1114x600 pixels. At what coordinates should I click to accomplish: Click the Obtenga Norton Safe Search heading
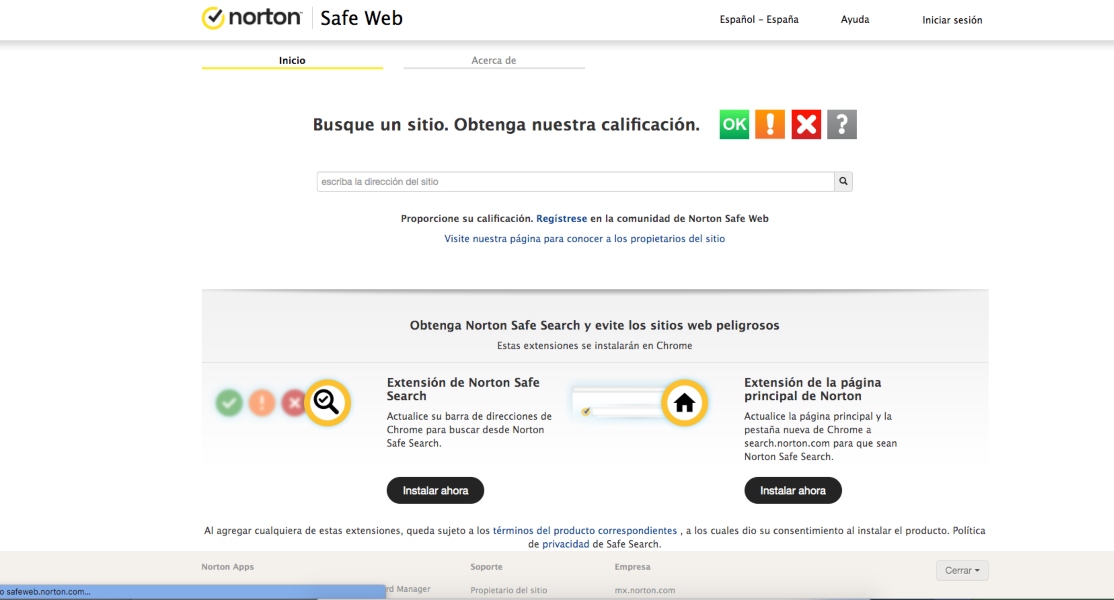click(595, 325)
